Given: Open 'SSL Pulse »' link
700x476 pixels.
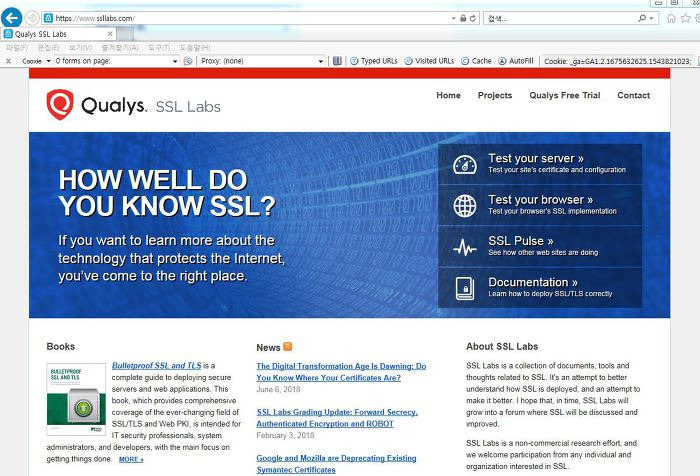Looking at the screenshot, I should [x=521, y=241].
